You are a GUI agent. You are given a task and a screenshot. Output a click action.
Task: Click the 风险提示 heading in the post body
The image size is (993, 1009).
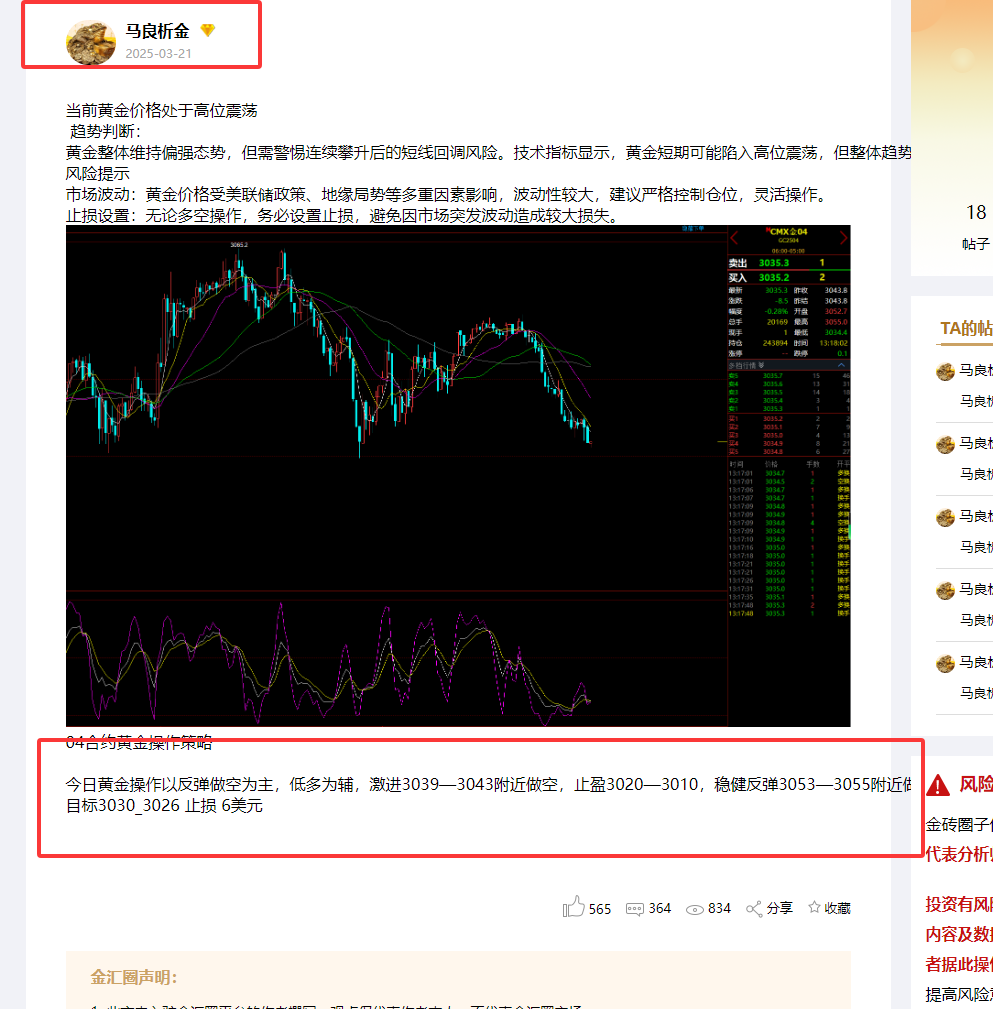point(98,174)
